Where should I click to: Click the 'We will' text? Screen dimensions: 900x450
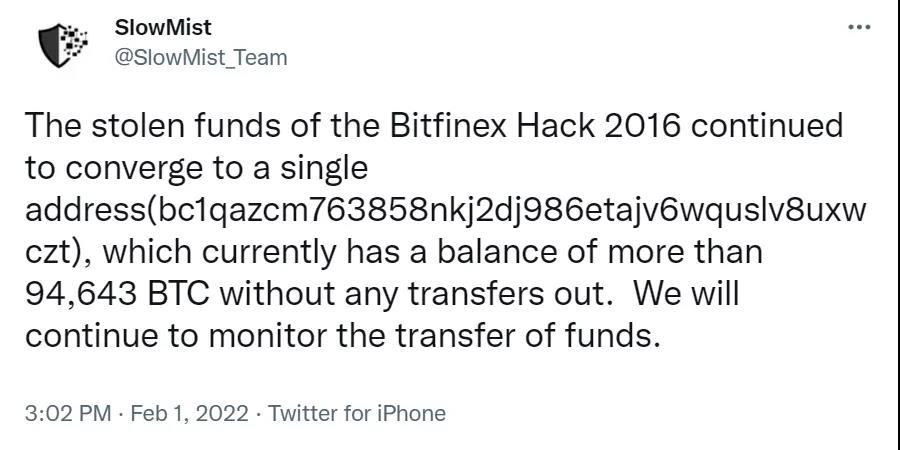click(686, 294)
